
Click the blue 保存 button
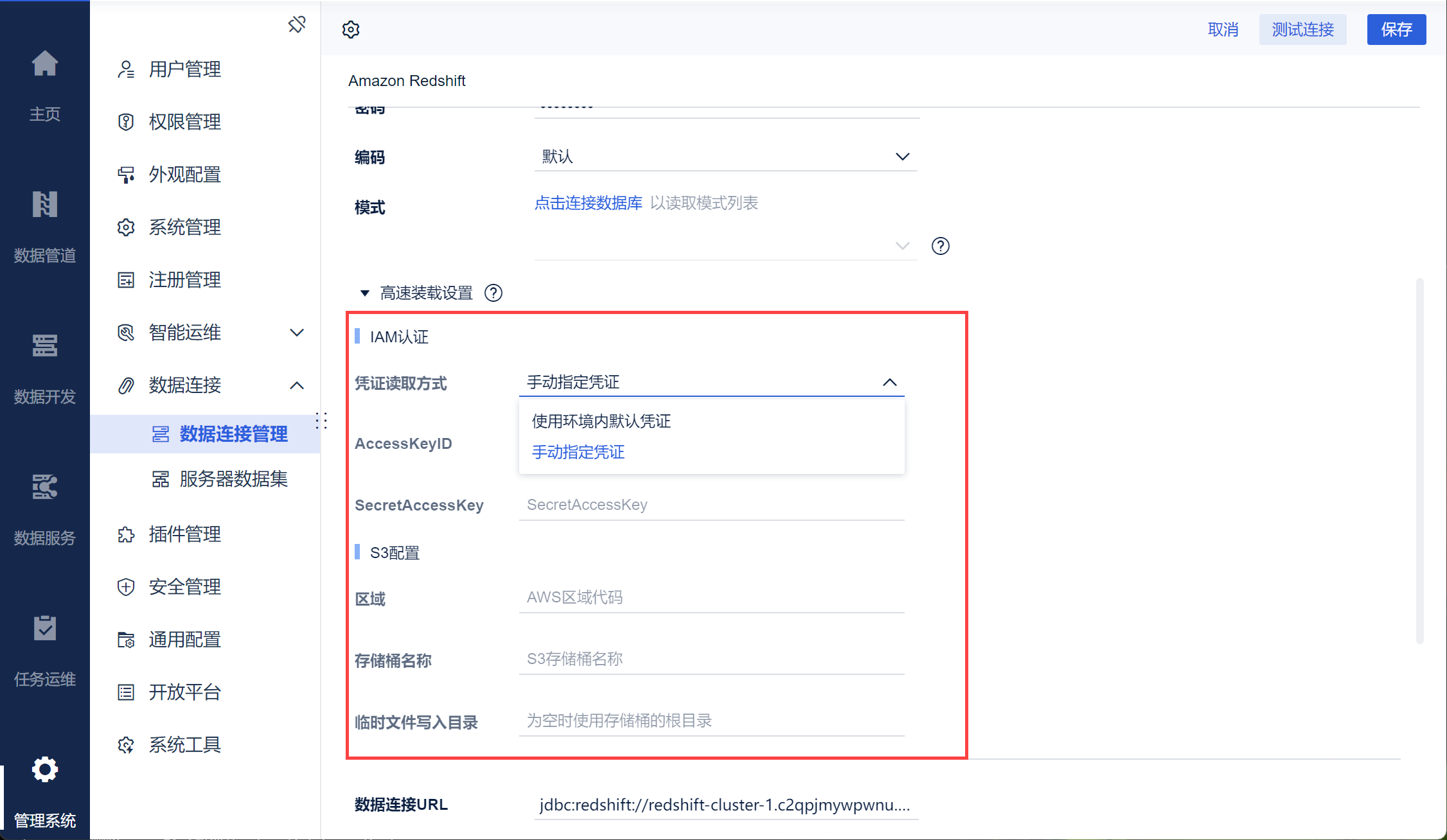1396,30
